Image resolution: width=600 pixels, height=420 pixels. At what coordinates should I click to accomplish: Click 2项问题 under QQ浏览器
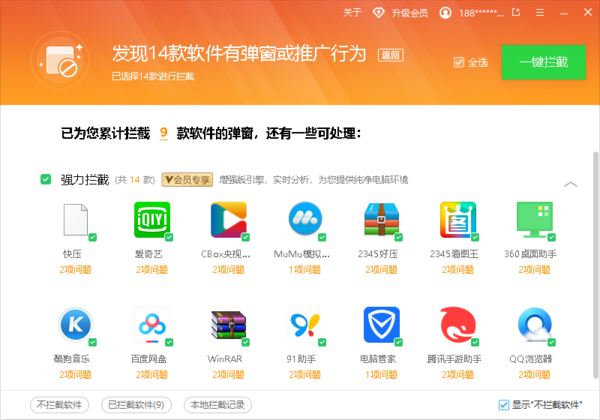(535, 374)
